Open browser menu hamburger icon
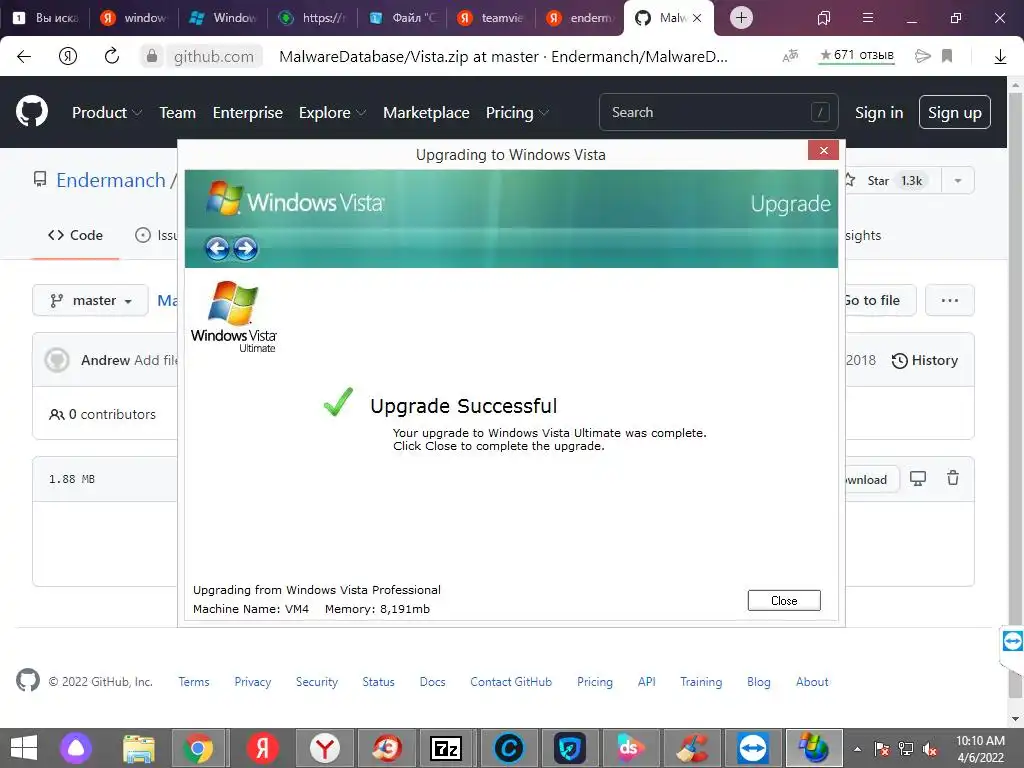The height and width of the screenshot is (768, 1024). tap(868, 18)
